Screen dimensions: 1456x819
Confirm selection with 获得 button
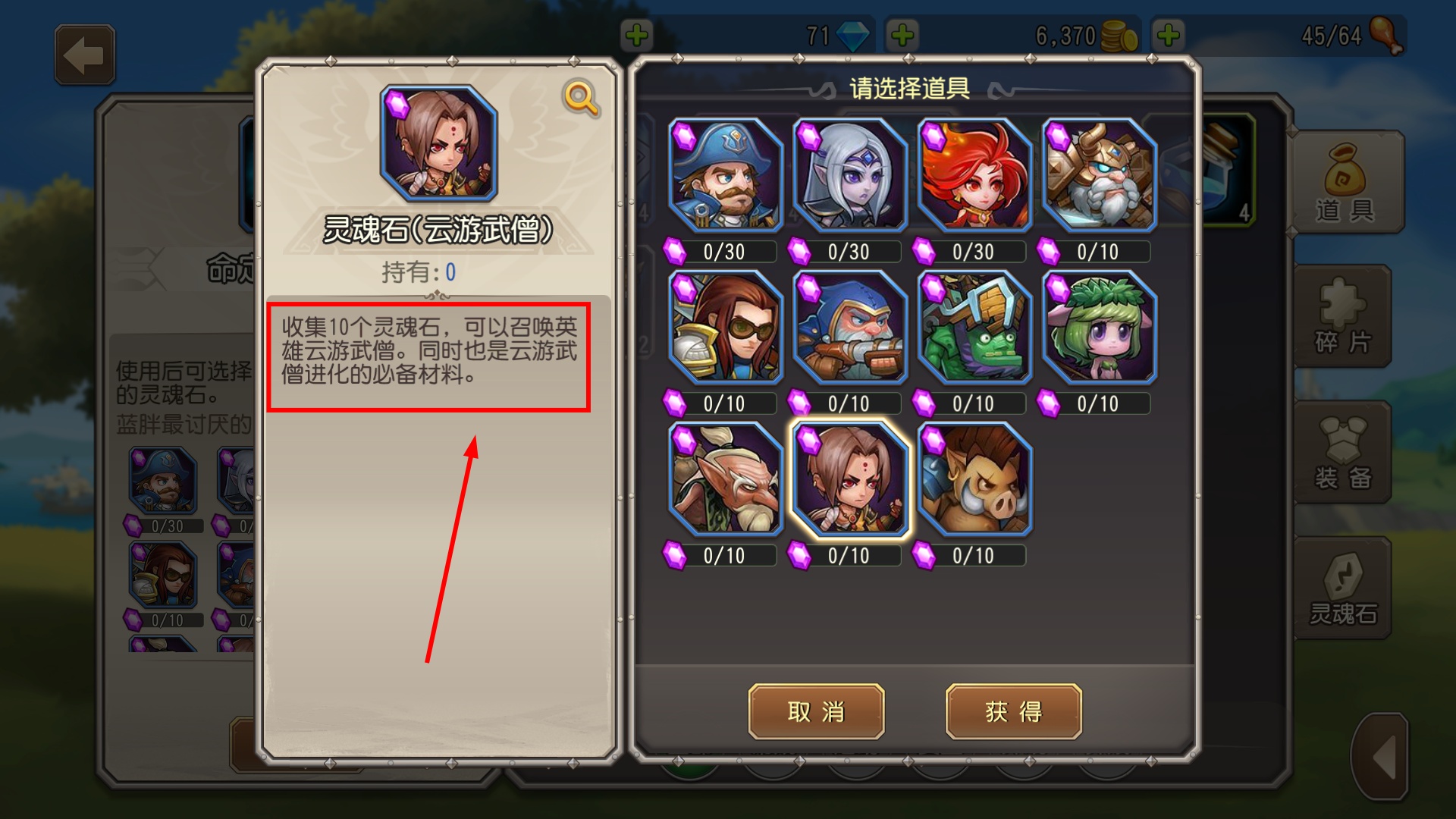1013,711
